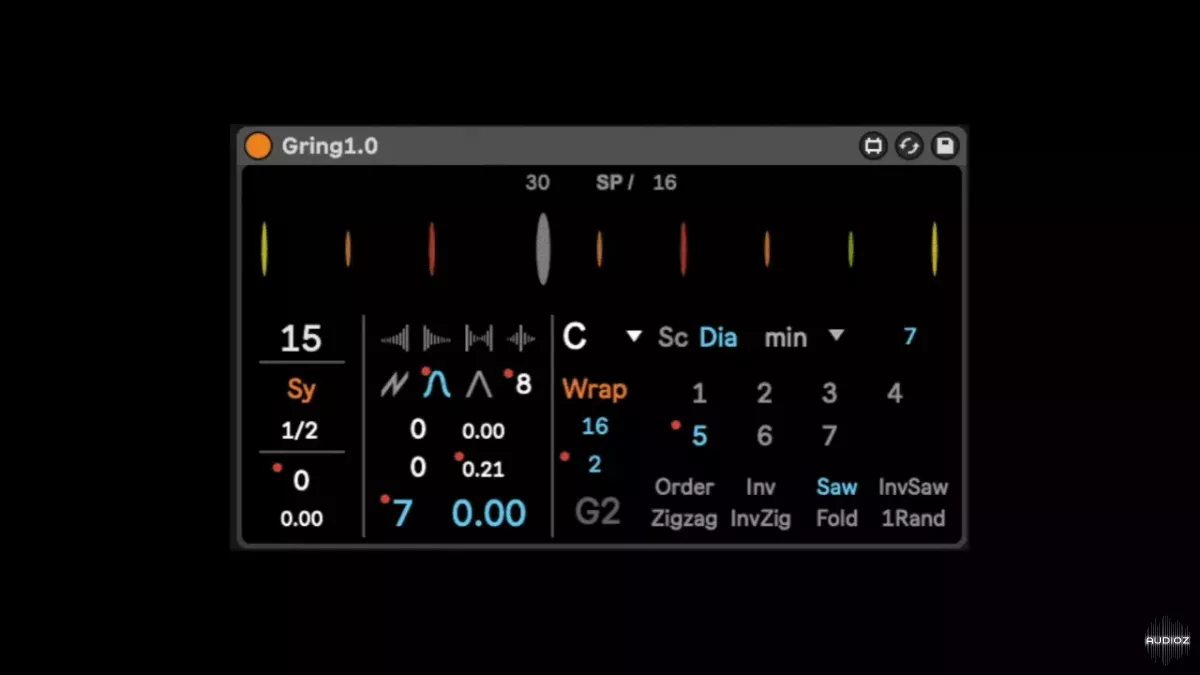Toggle the Sc scale switch

673,337
